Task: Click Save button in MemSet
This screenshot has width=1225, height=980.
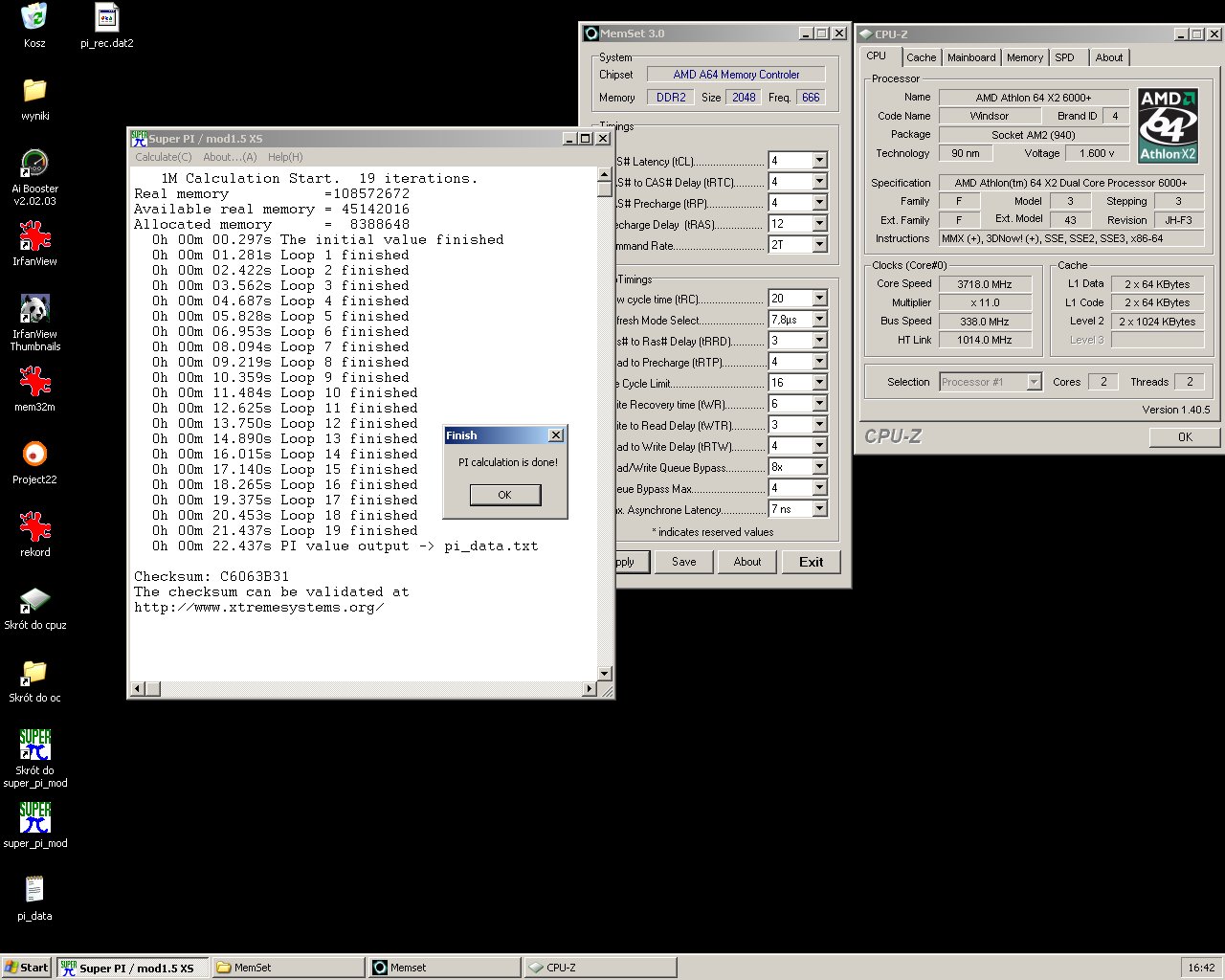Action: (683, 562)
